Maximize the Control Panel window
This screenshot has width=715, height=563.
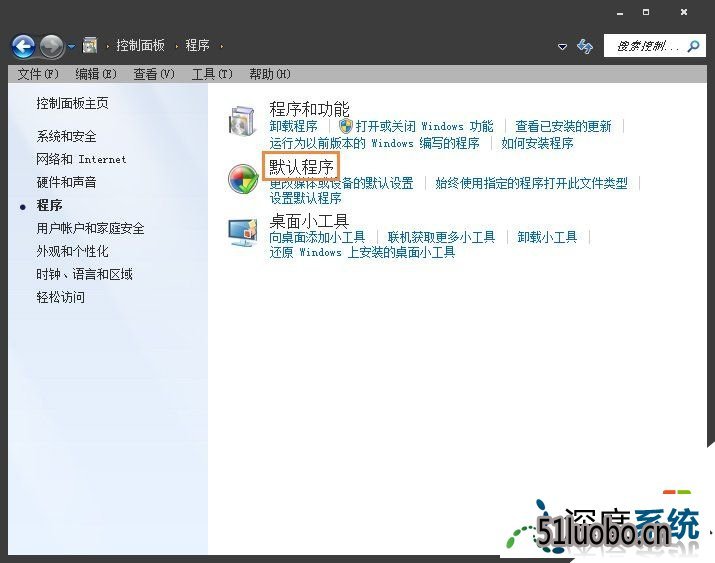click(x=646, y=12)
